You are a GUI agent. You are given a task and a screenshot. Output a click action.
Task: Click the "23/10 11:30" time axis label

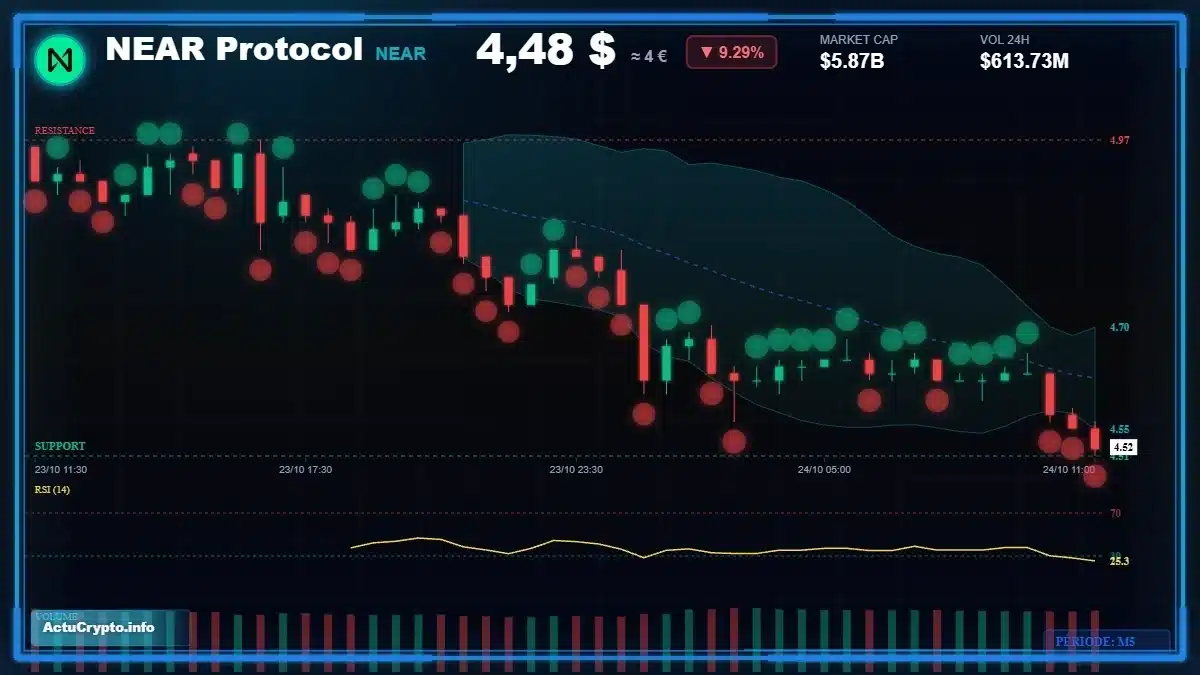tap(61, 469)
